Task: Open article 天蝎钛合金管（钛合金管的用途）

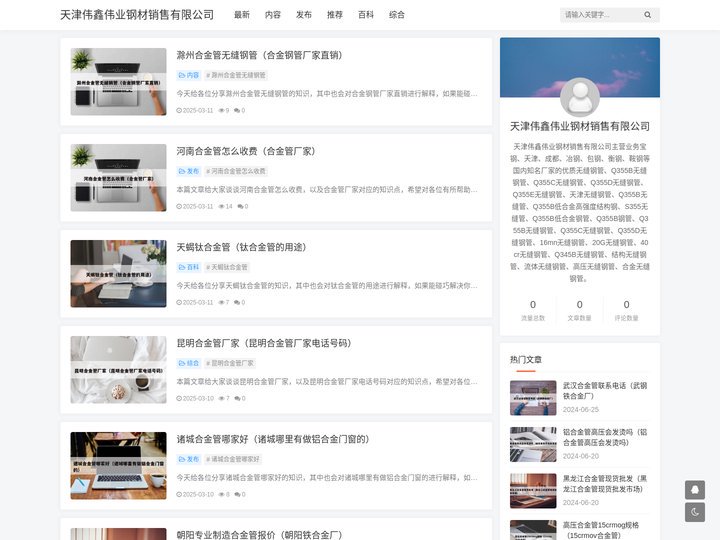Action: [x=242, y=247]
